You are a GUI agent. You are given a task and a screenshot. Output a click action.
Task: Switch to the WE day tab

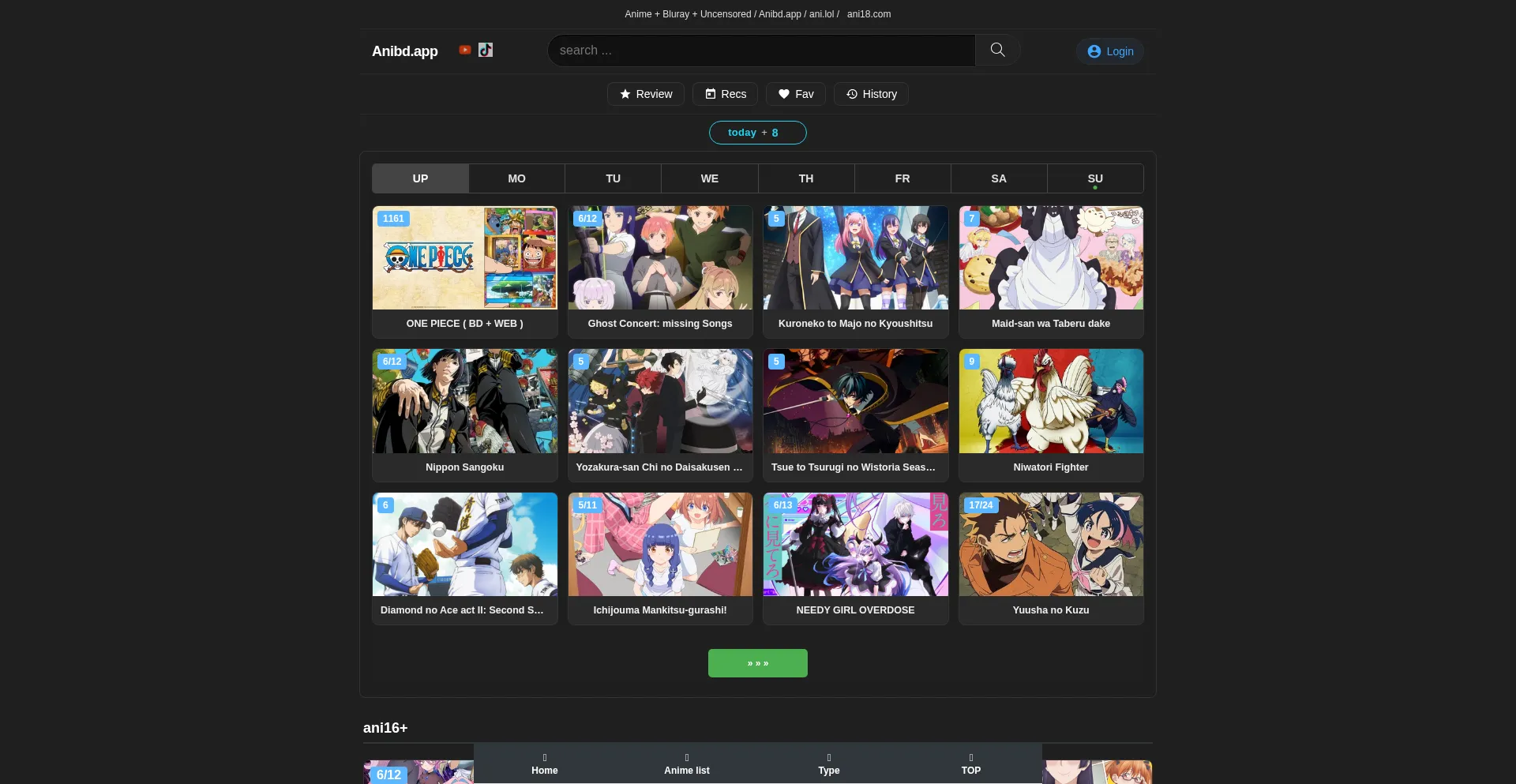(710, 178)
